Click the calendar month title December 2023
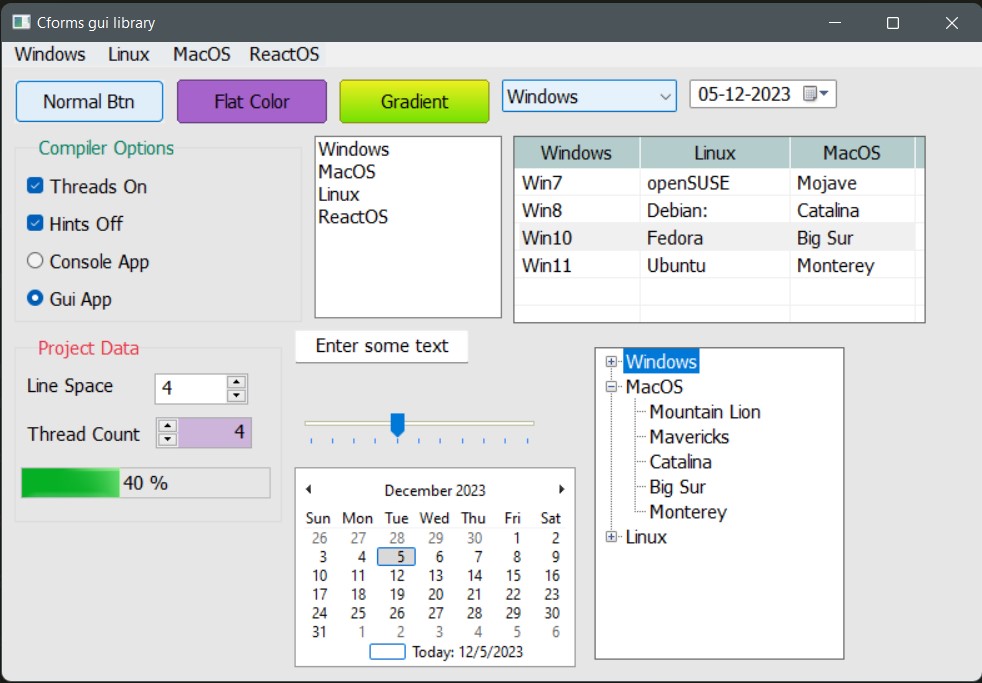This screenshot has width=982, height=683. click(x=435, y=490)
